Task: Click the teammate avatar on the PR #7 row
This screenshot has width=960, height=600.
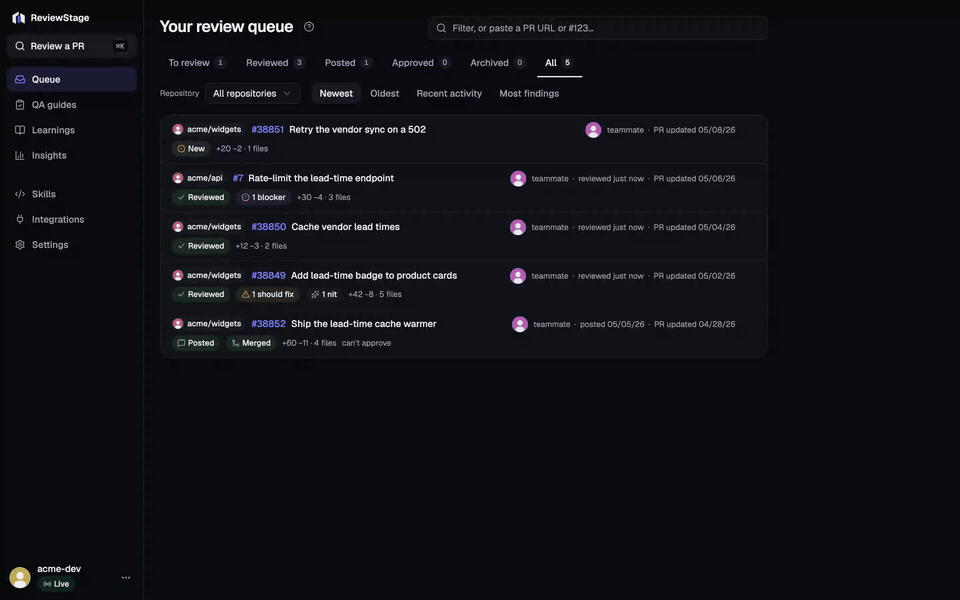Action: pos(518,179)
